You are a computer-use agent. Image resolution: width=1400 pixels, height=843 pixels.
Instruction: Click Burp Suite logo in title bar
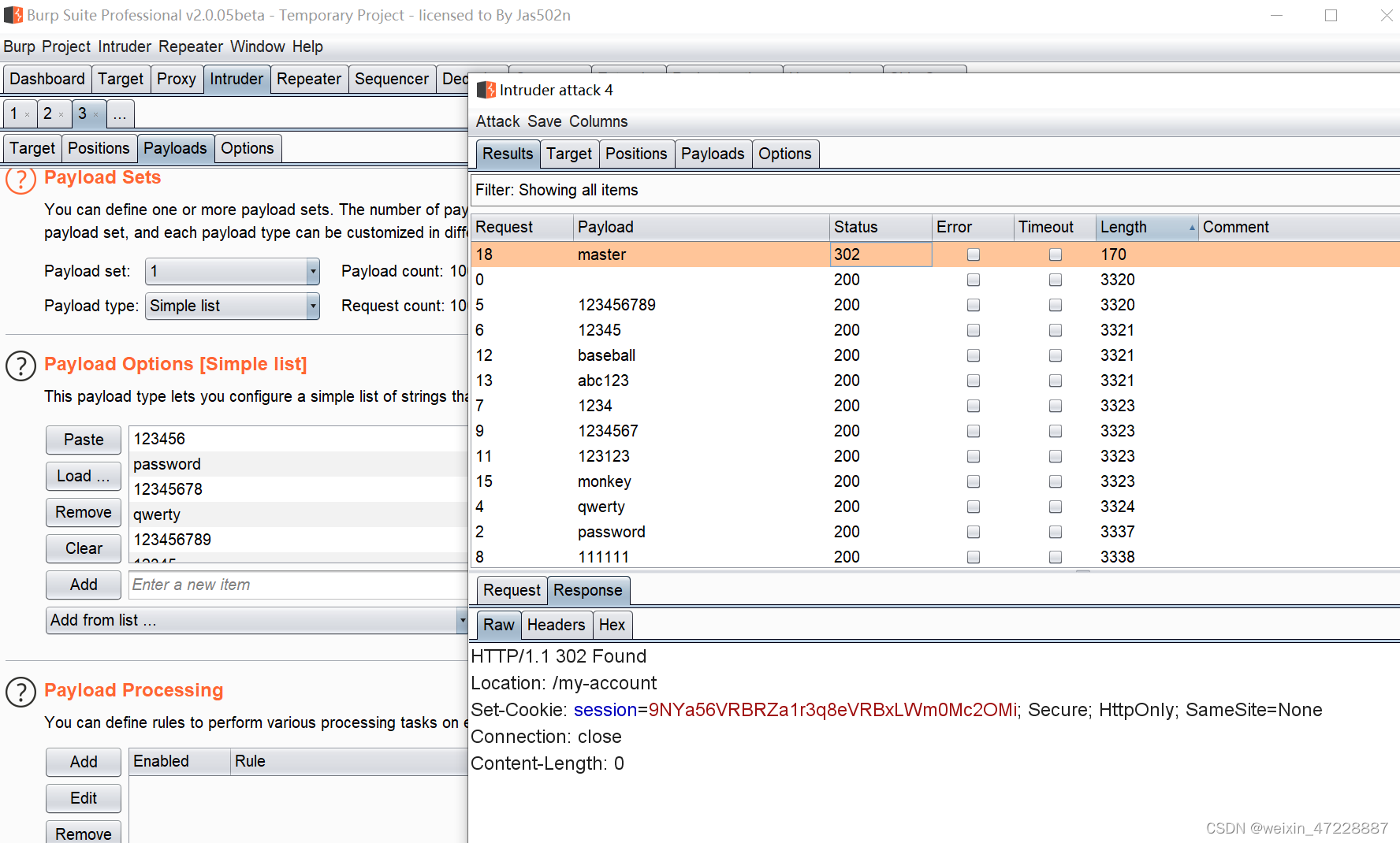point(13,15)
